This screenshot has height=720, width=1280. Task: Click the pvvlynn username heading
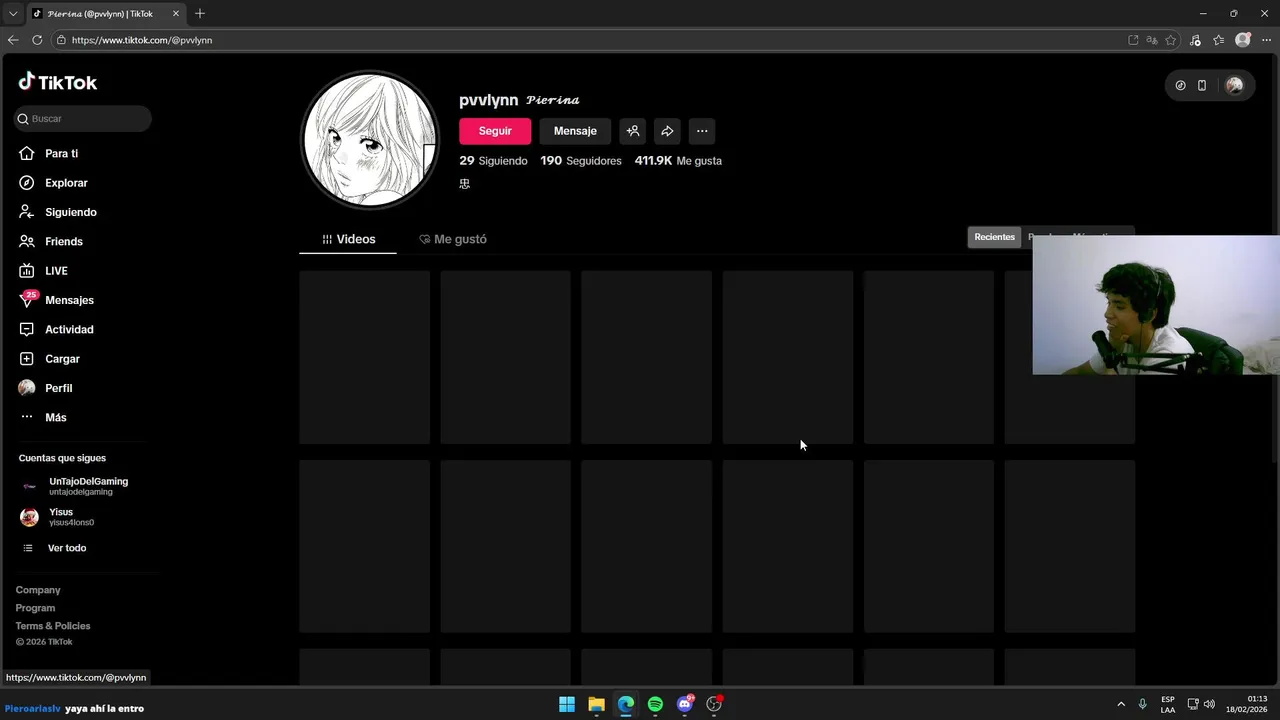tap(488, 100)
